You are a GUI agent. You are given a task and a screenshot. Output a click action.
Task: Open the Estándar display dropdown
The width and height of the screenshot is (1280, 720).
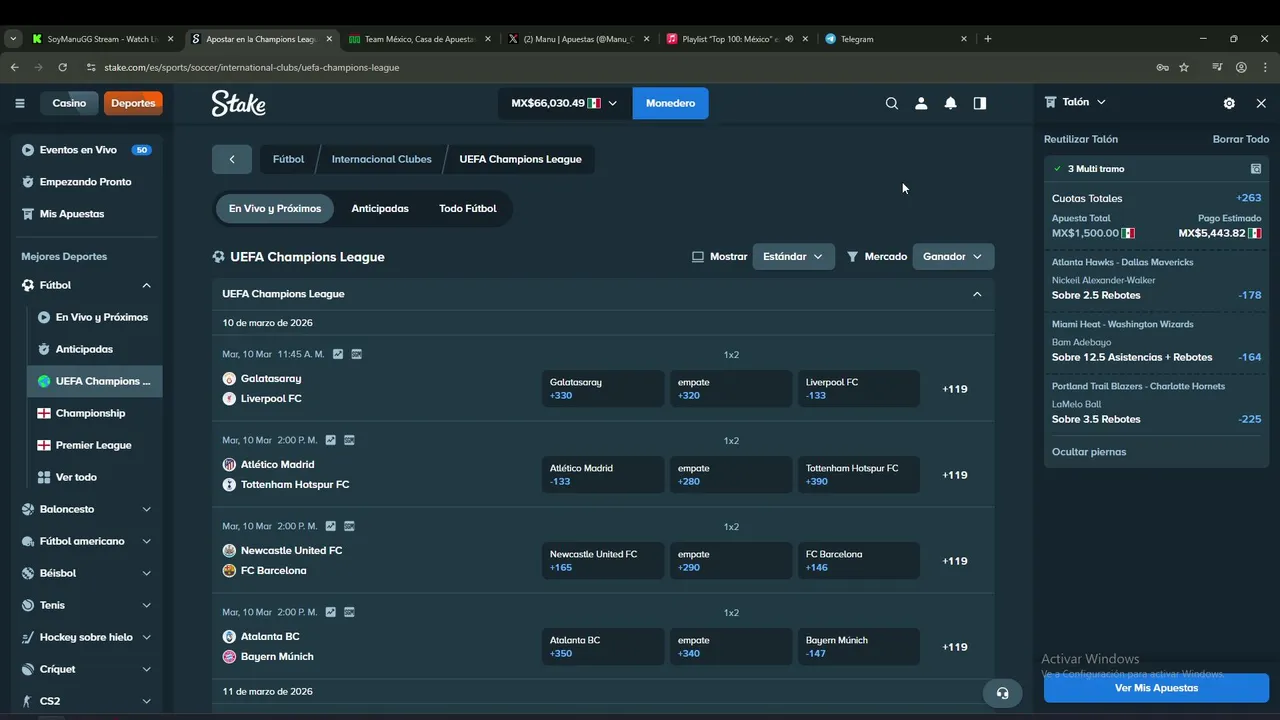pyautogui.click(x=793, y=257)
